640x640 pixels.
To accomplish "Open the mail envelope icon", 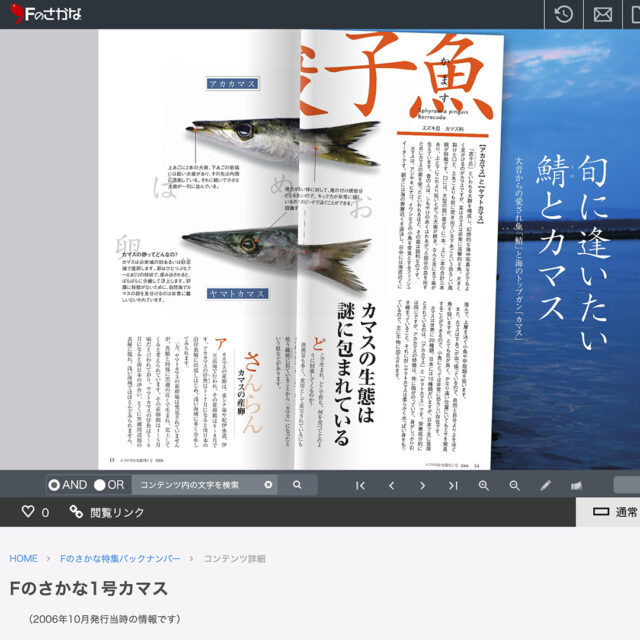I will [602, 14].
